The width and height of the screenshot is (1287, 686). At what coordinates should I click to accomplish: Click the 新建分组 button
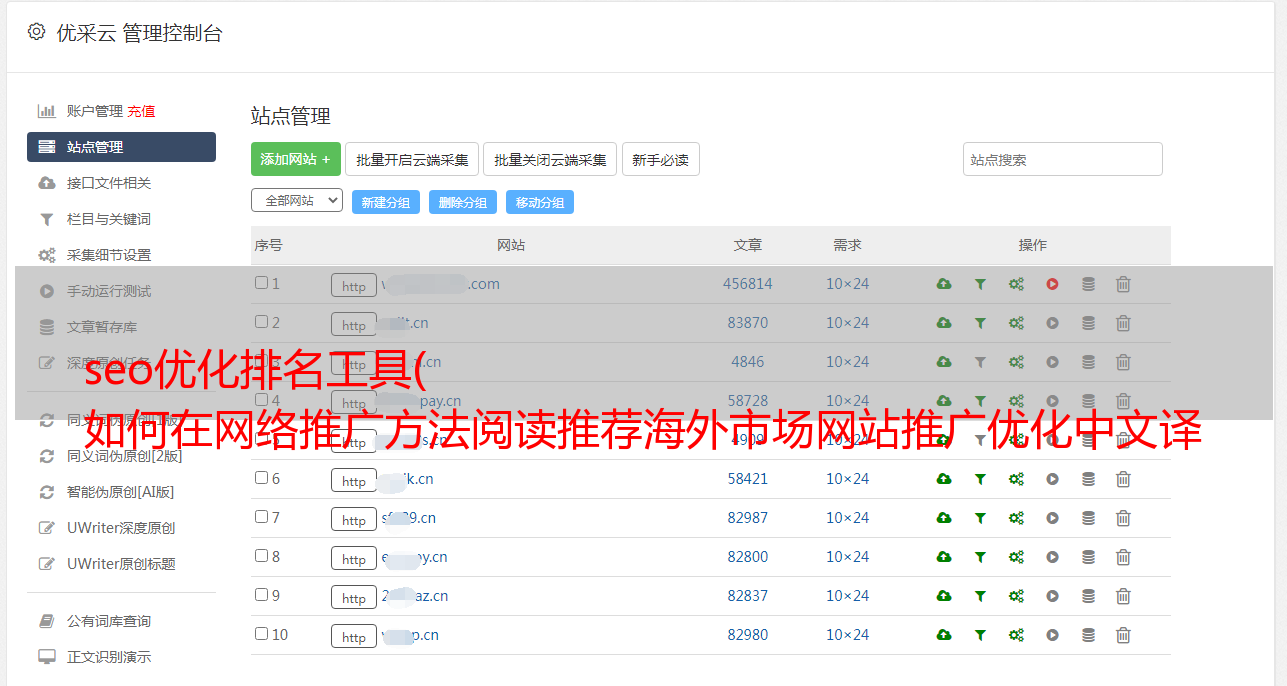[386, 202]
